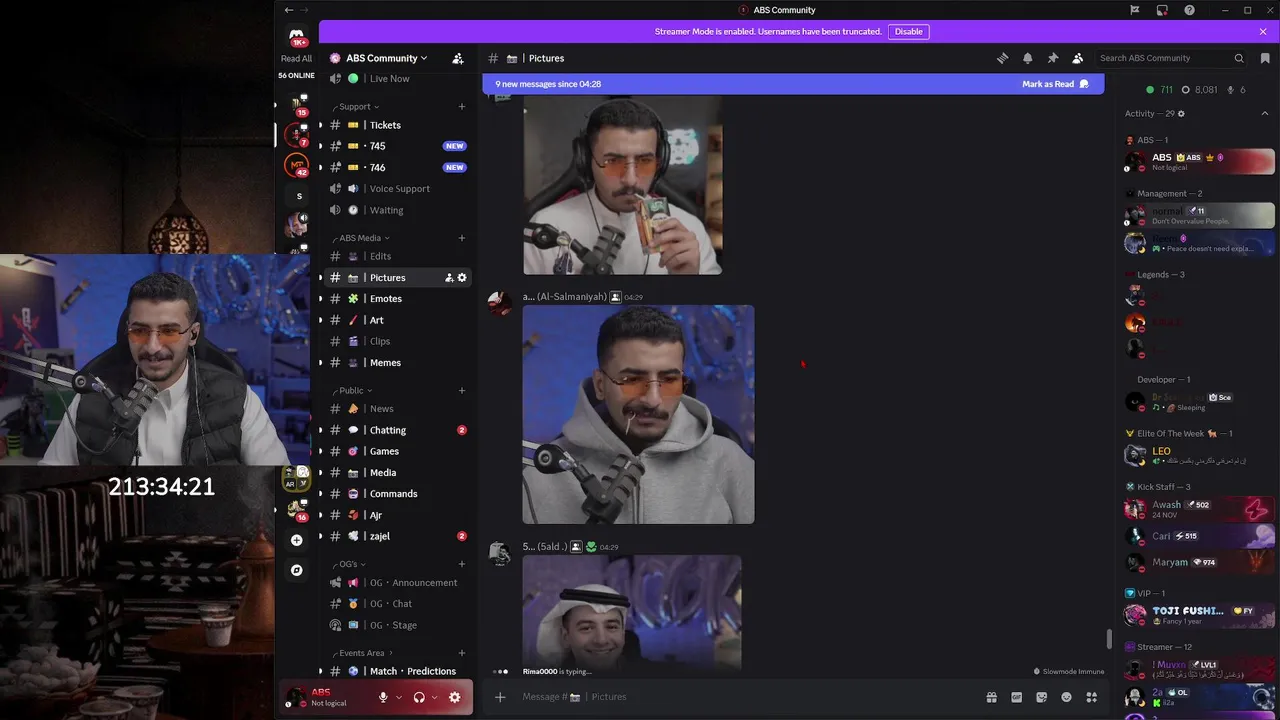Open notification settings bell icon
Viewport: 1280px width, 720px height.
(x=1027, y=58)
